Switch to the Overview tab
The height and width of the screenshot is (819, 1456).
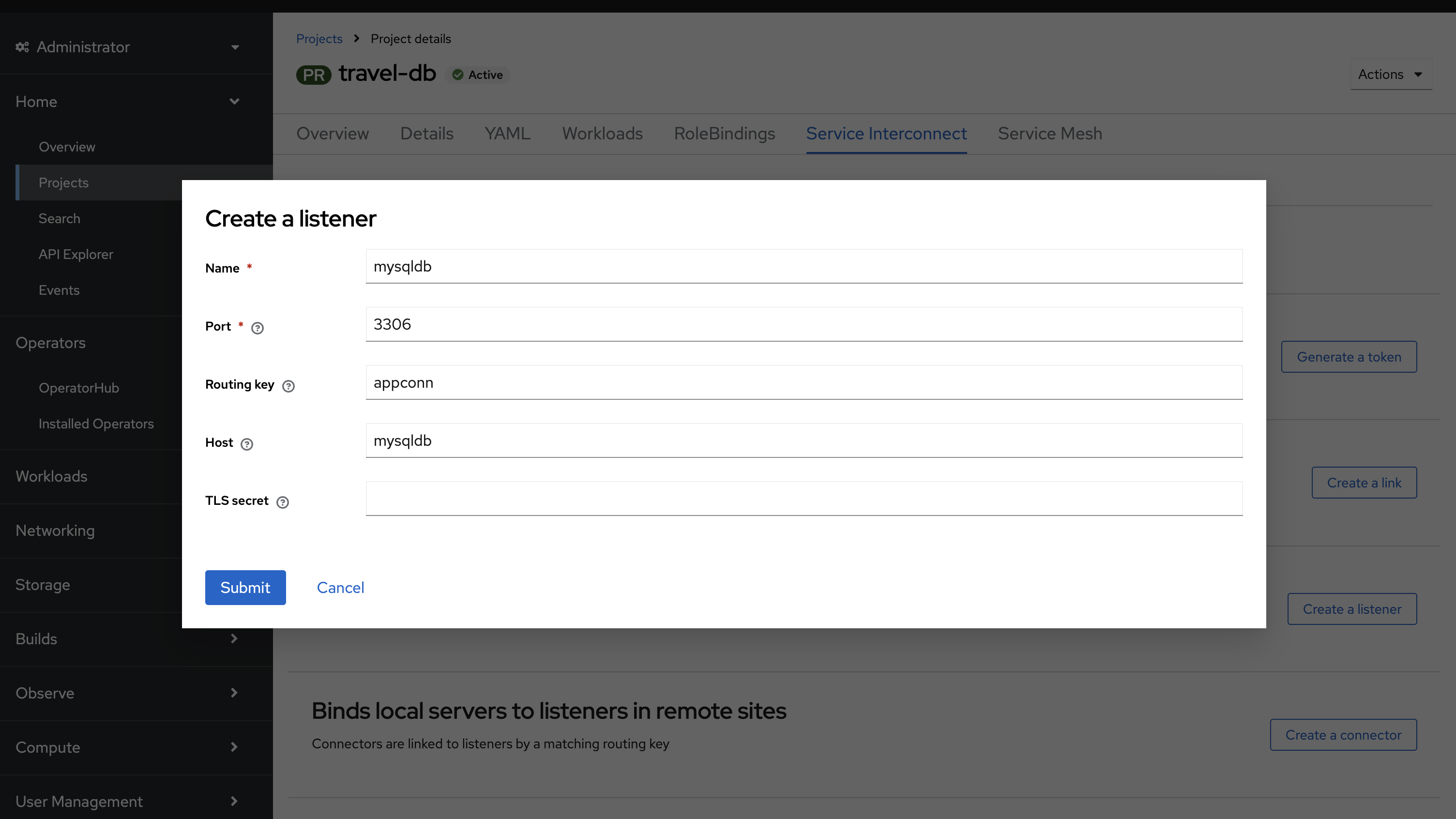click(x=333, y=134)
